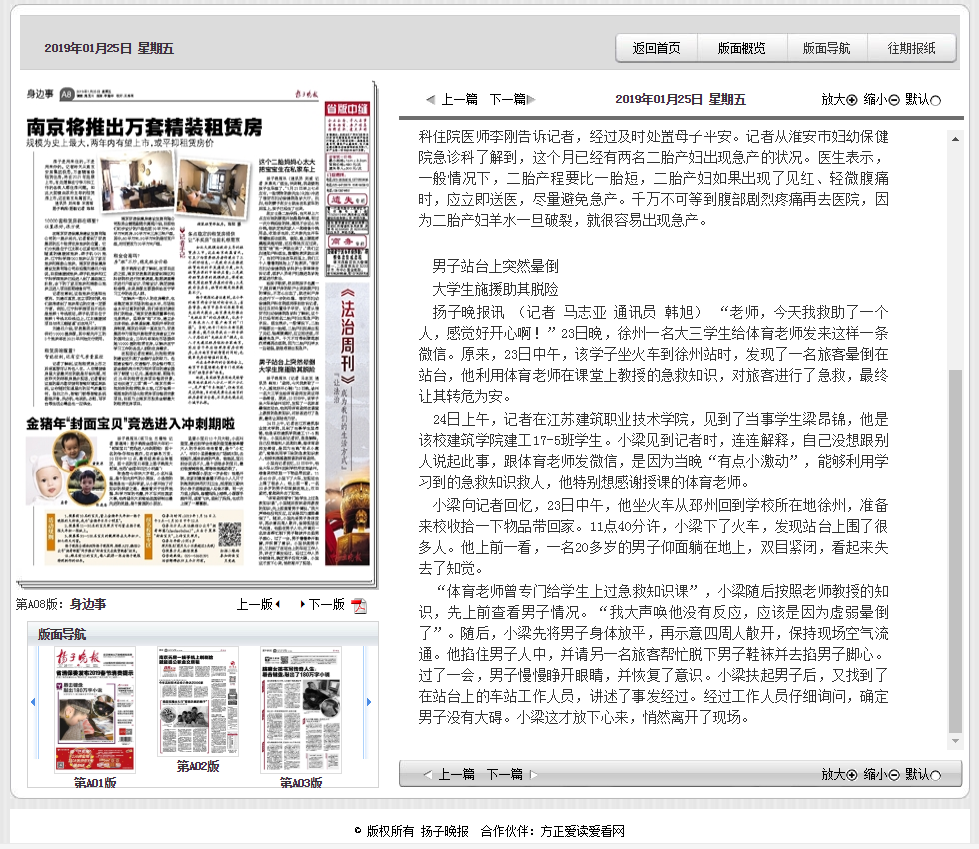This screenshot has height=849, width=979.
Task: Open 版面导航 tab in top bar
Action: (826, 48)
